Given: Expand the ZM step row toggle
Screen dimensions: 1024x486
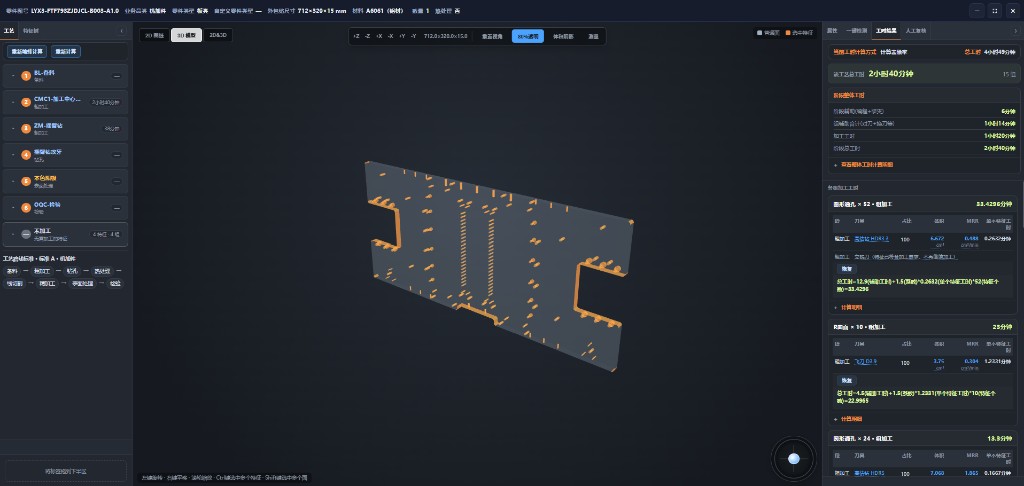Looking at the screenshot, I should tap(12, 129).
